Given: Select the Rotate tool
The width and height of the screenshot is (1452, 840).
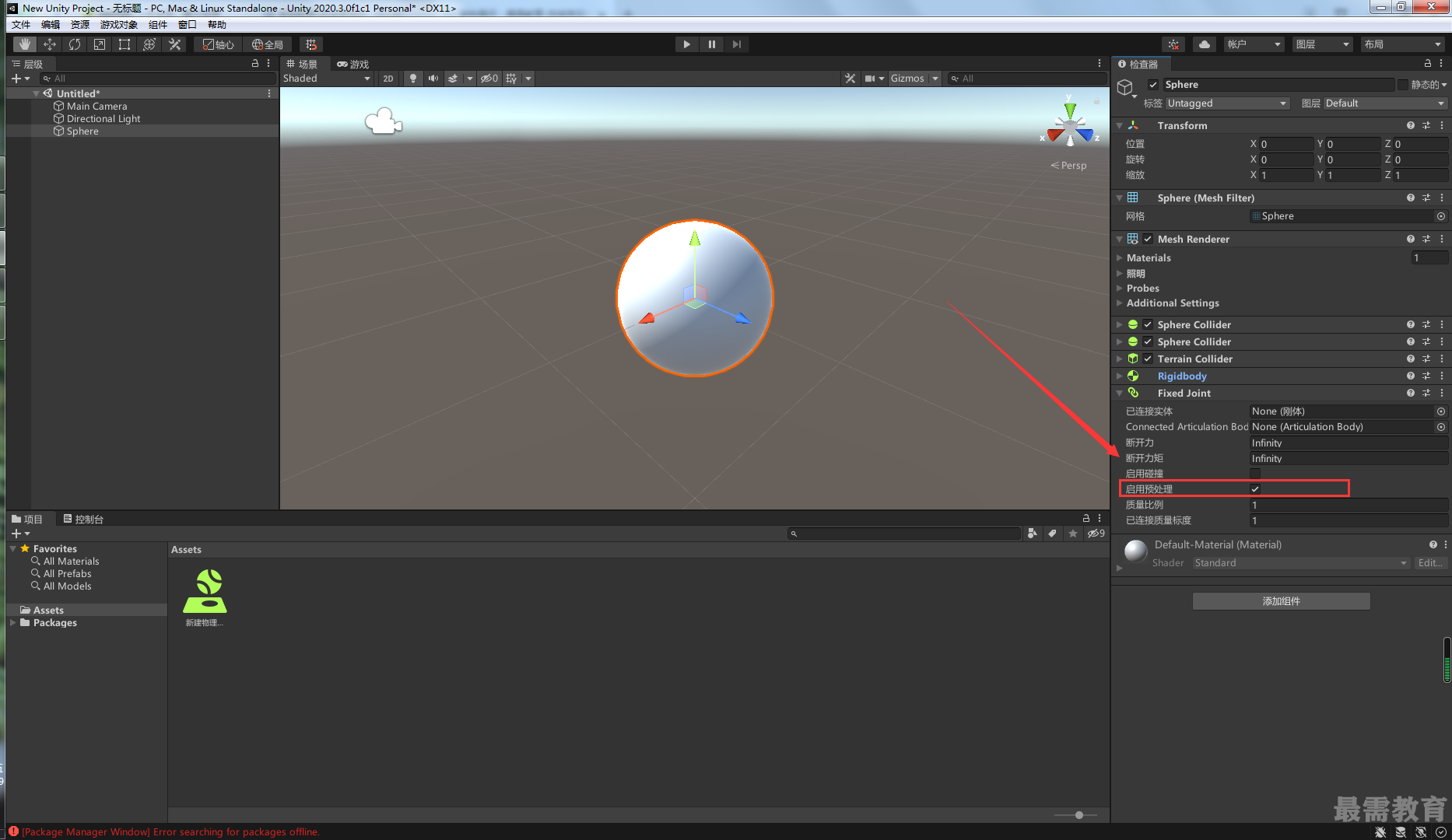Looking at the screenshot, I should (x=75, y=44).
